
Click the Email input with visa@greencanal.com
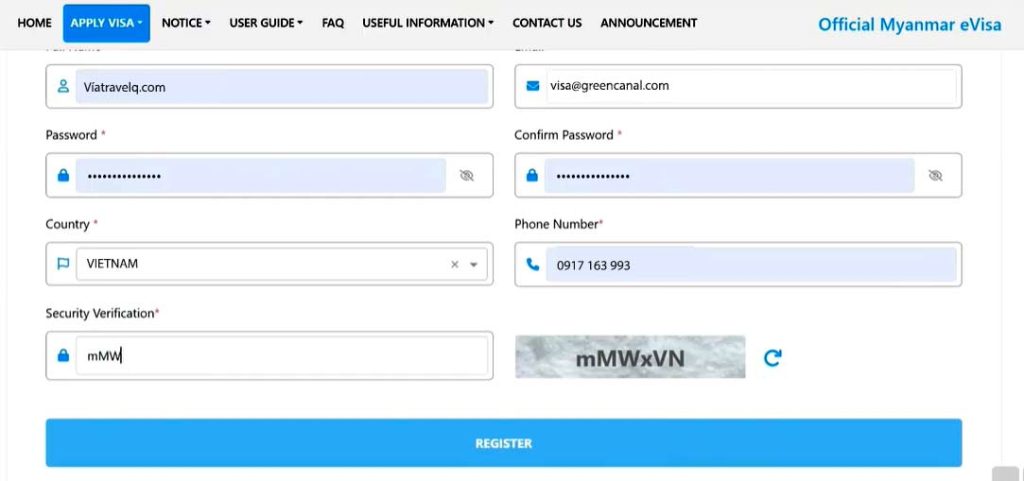pos(751,85)
